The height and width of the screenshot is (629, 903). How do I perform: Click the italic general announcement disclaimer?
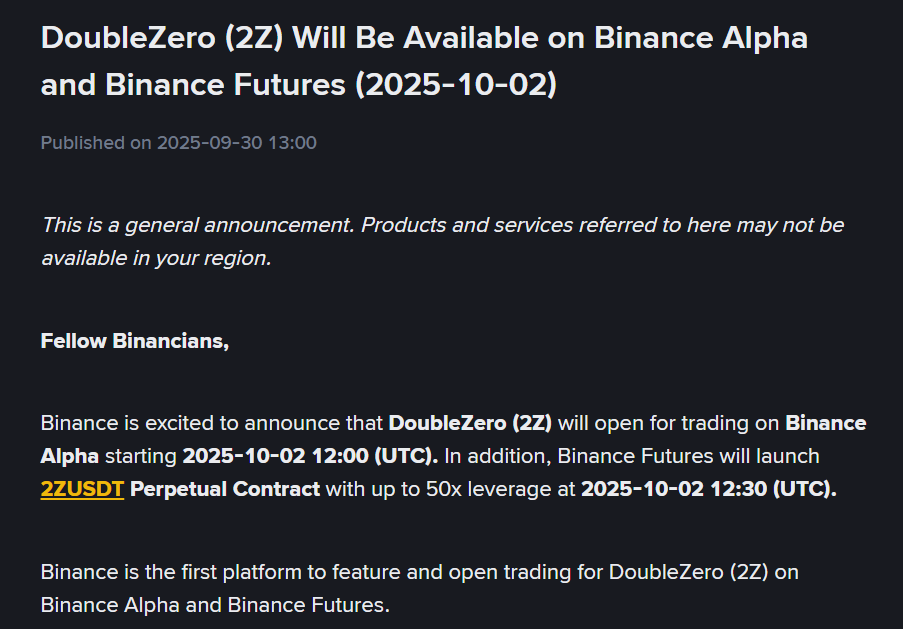(442, 225)
